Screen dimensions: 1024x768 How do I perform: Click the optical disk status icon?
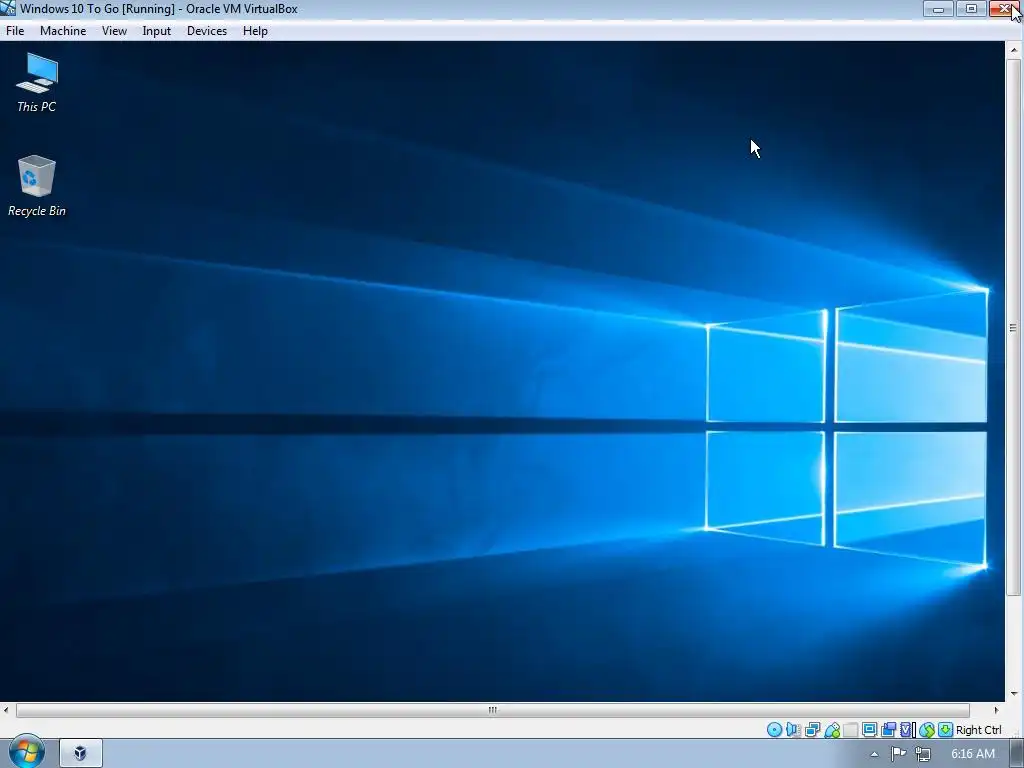(775, 729)
